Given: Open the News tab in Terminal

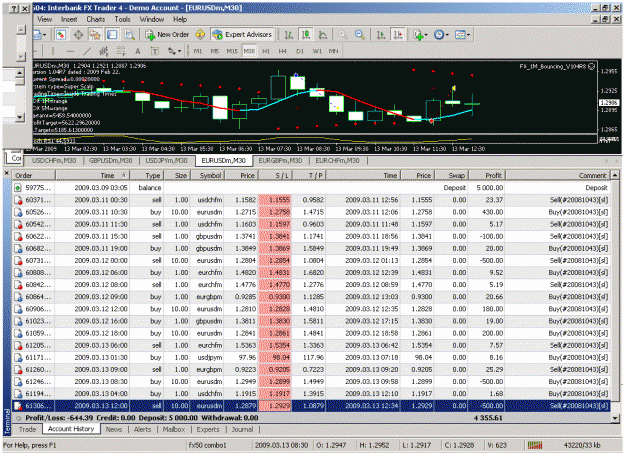Looking at the screenshot, I should [x=114, y=429].
